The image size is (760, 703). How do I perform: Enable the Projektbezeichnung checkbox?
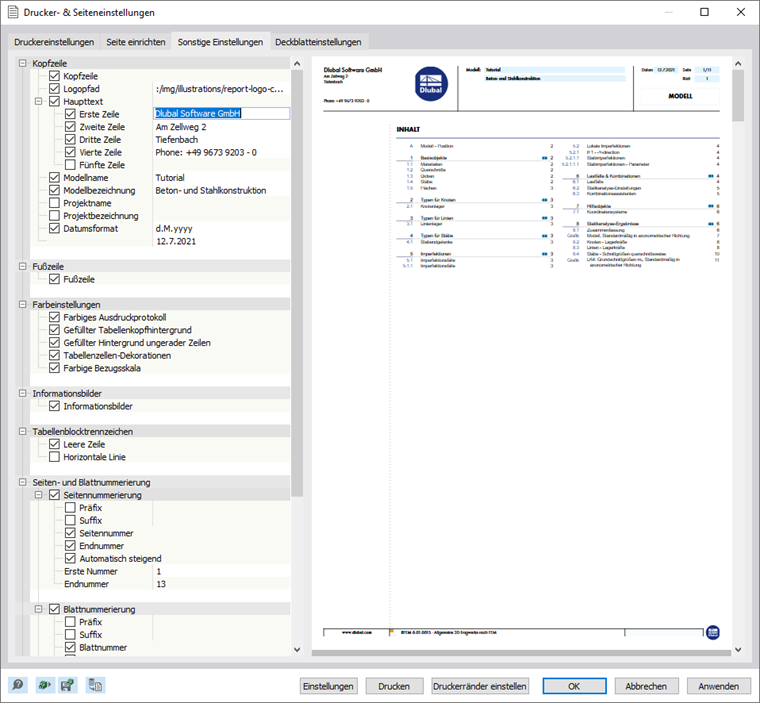(x=54, y=216)
